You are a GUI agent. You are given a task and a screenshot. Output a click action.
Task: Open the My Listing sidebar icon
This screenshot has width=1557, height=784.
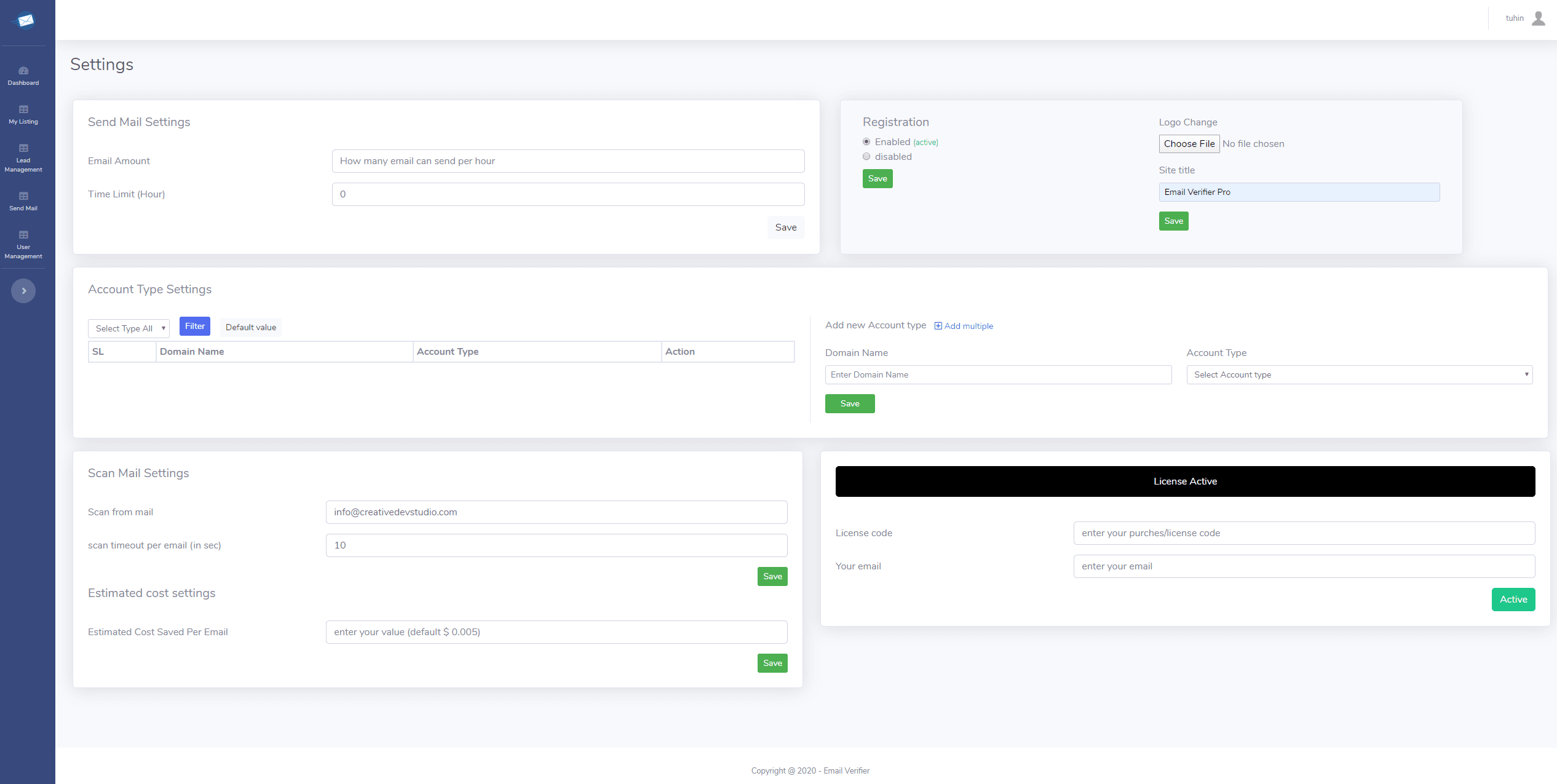(23, 109)
